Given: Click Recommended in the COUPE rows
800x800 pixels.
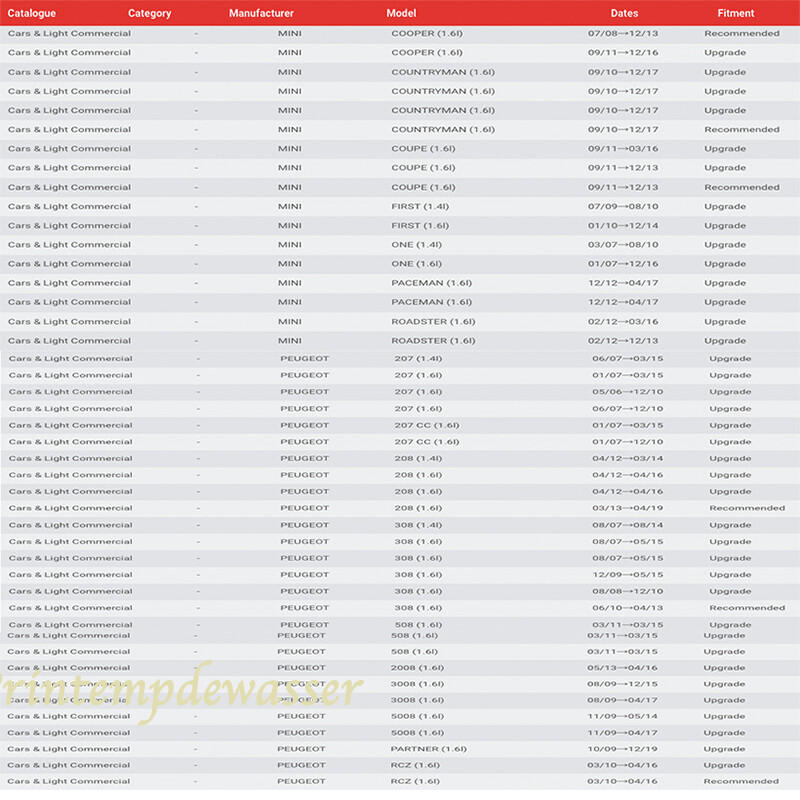Looking at the screenshot, I should (x=742, y=187).
